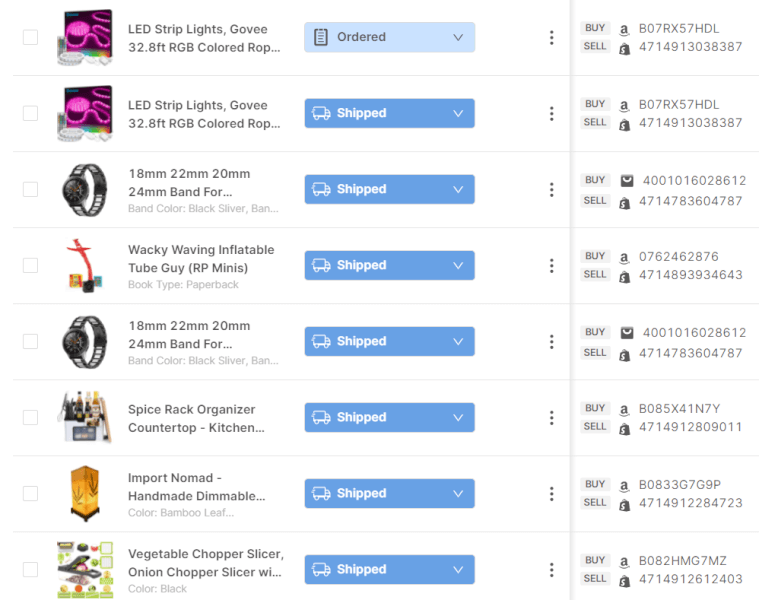Tick checkbox for Spice Rack Organizer order
759x600 pixels.
pos(30,417)
